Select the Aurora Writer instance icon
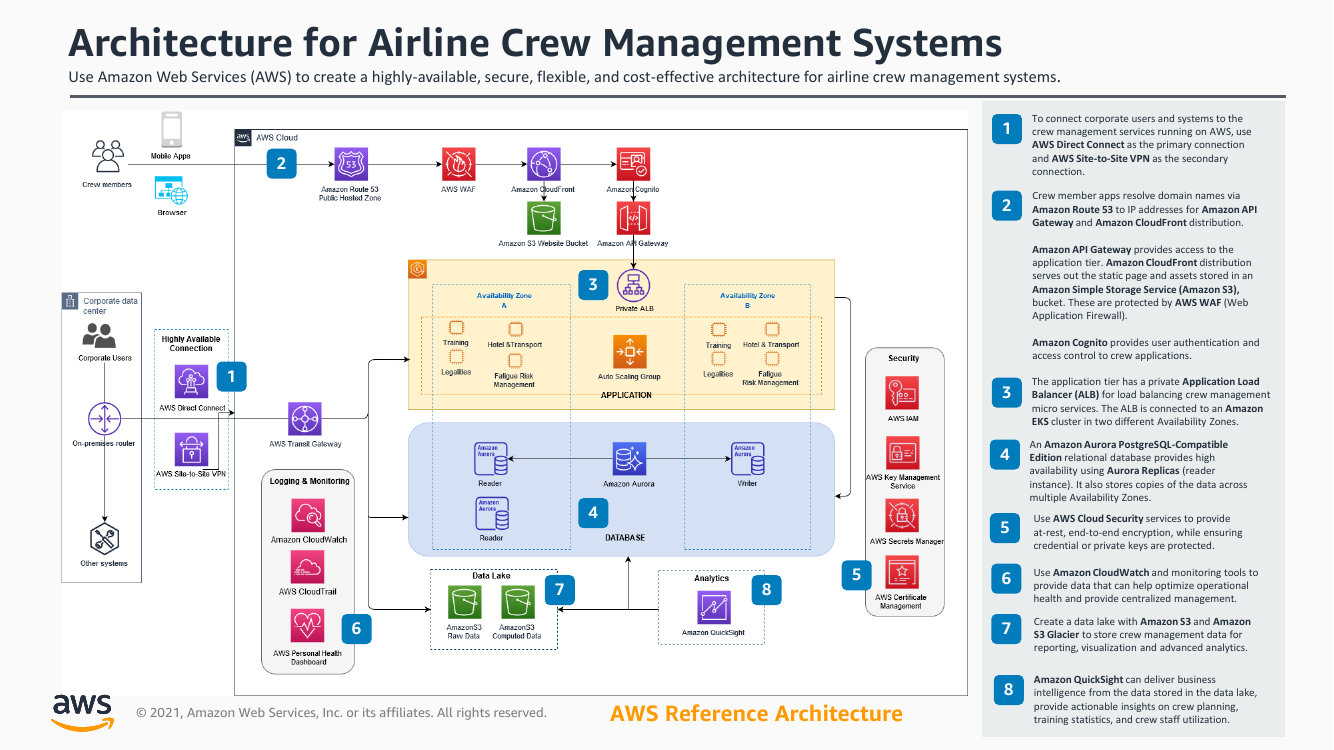The width and height of the screenshot is (1334, 750). point(749,459)
